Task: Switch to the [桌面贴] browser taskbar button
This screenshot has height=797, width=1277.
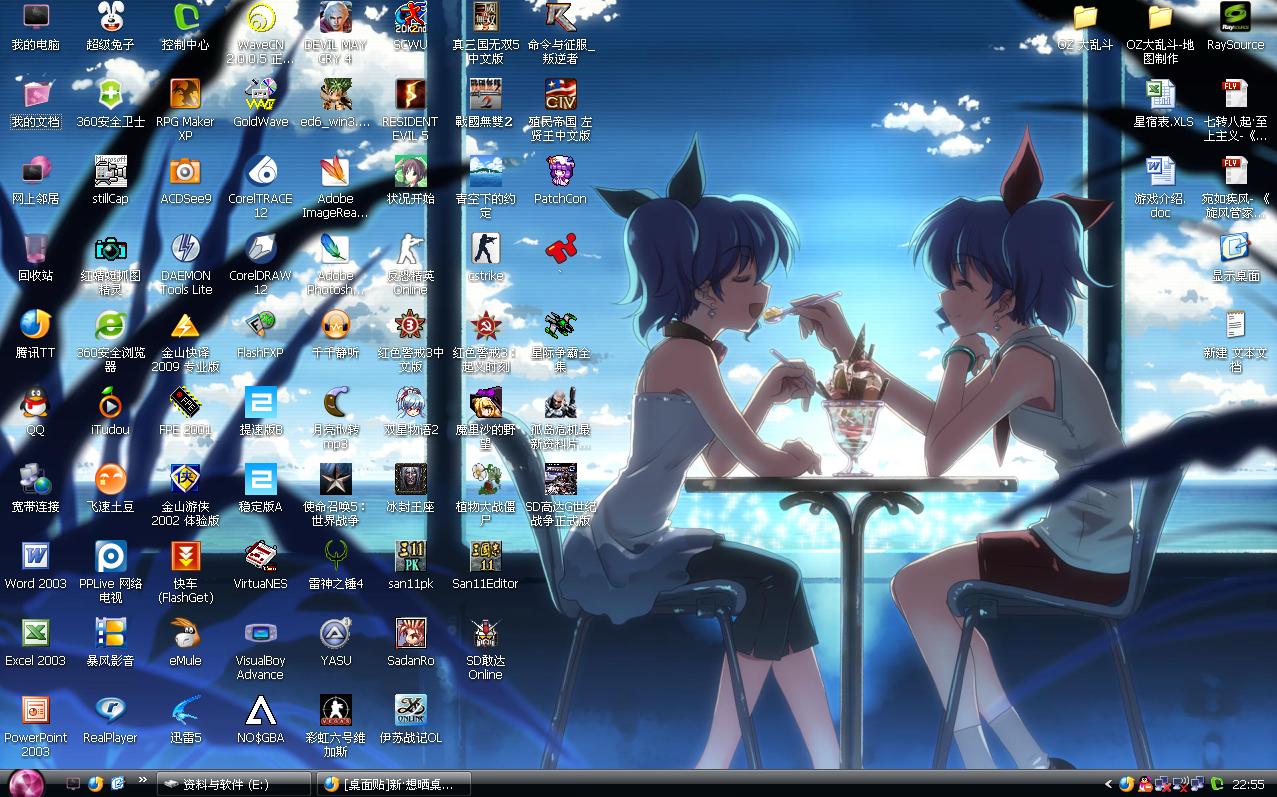Action: [x=392, y=784]
